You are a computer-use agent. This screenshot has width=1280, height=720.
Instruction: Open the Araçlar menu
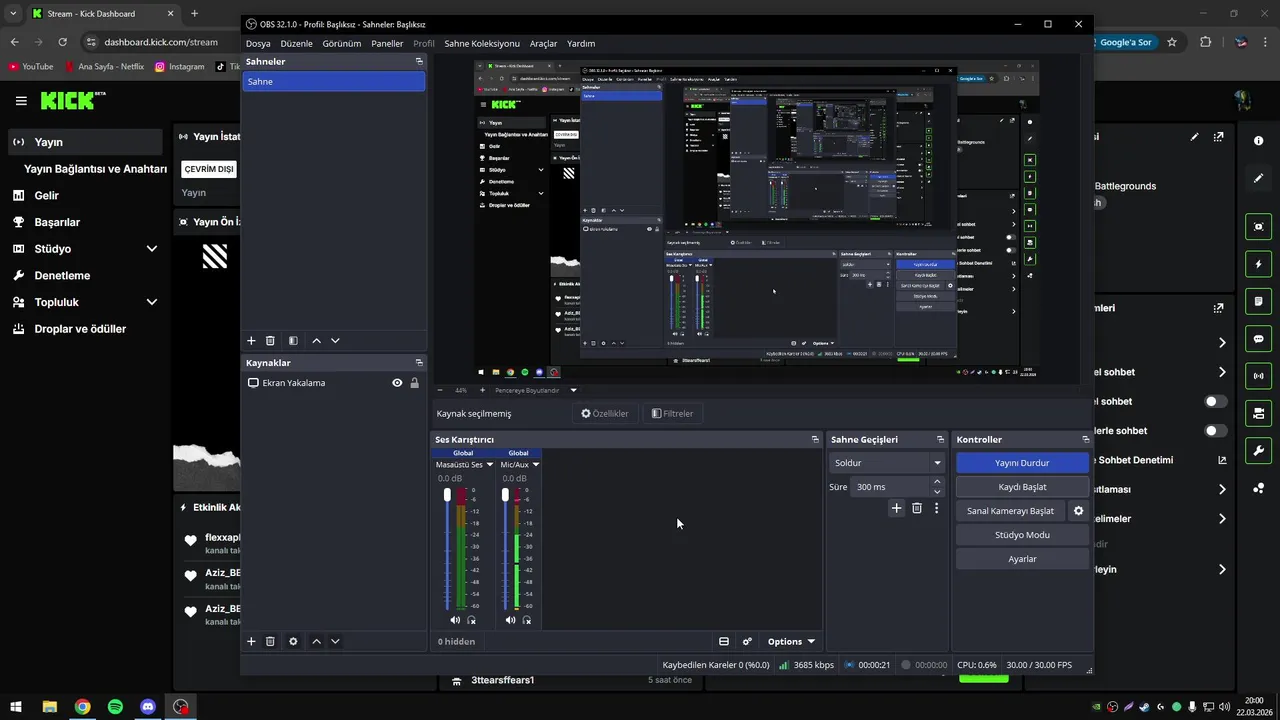coord(543,44)
